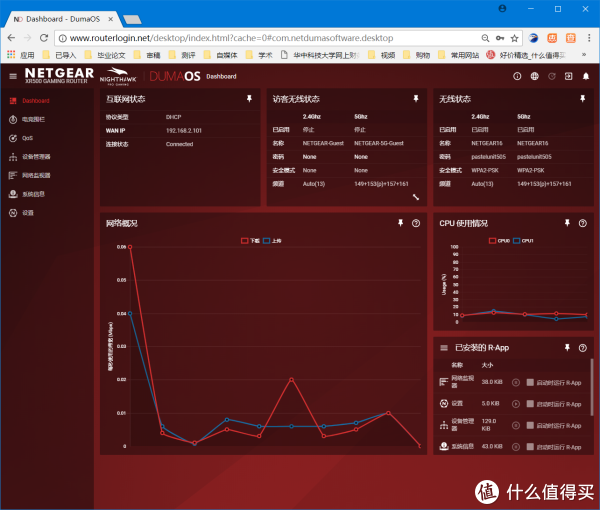Click the Connected status text

pos(179,144)
